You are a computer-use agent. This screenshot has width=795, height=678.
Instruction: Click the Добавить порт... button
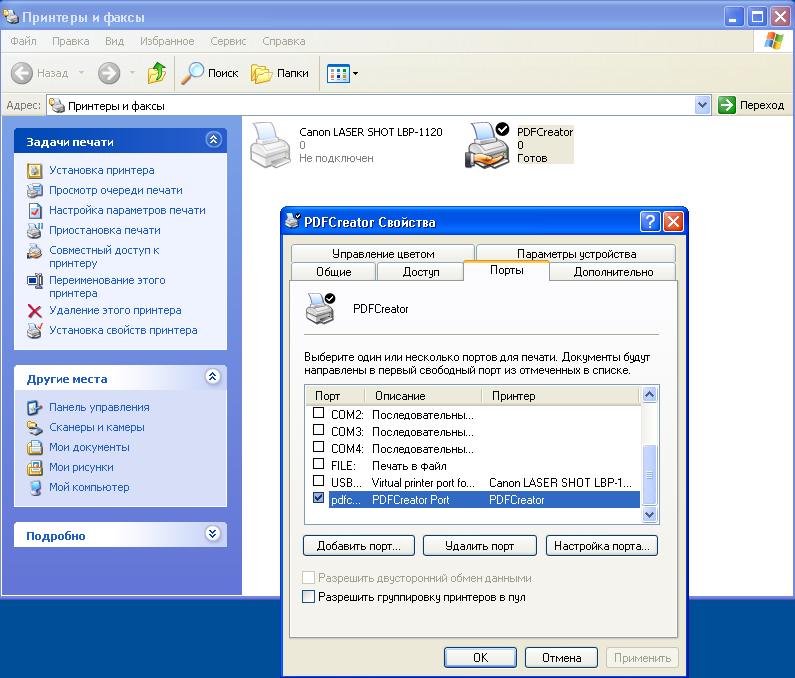coord(359,546)
